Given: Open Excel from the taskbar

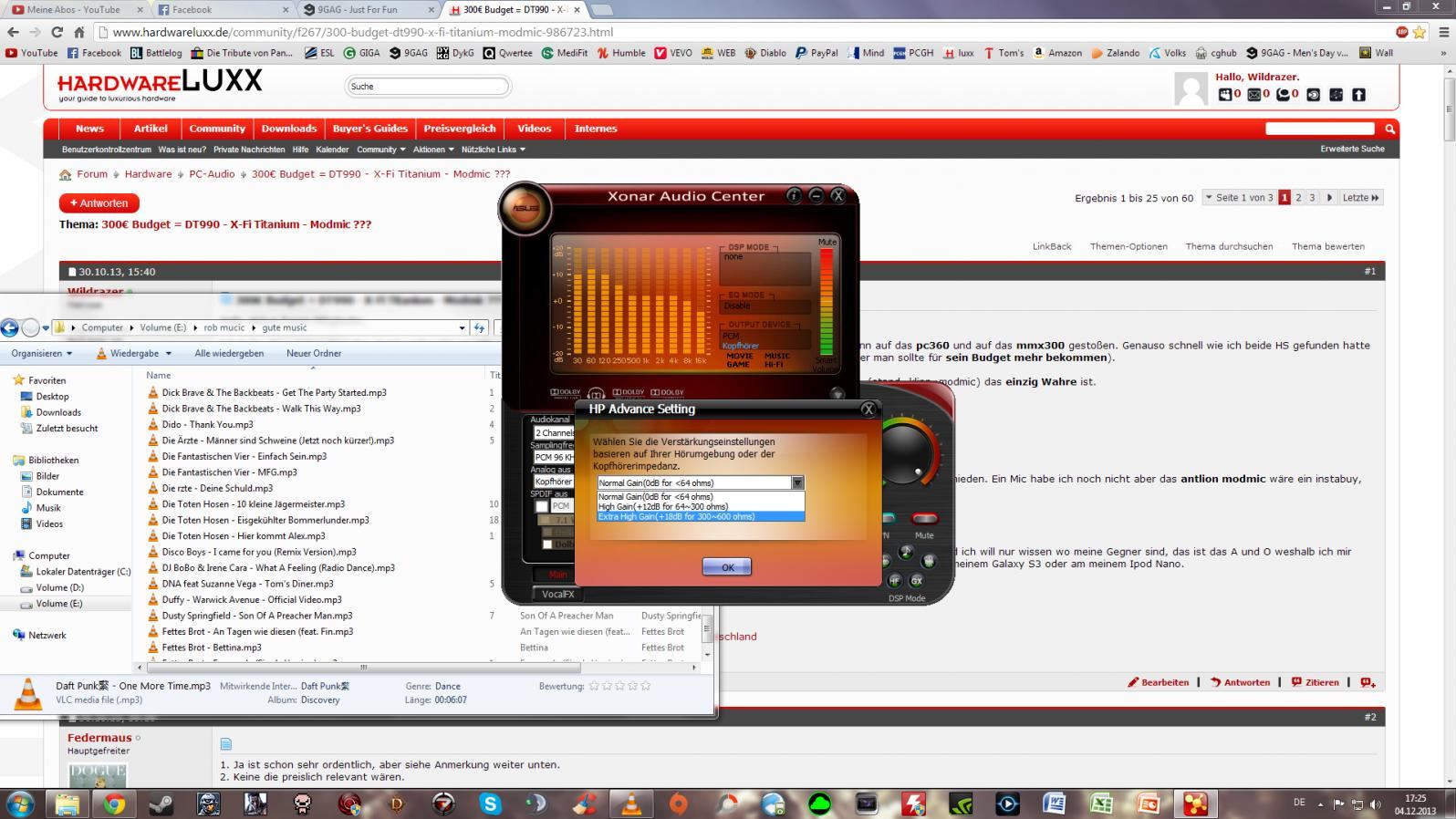Looking at the screenshot, I should tap(1101, 803).
